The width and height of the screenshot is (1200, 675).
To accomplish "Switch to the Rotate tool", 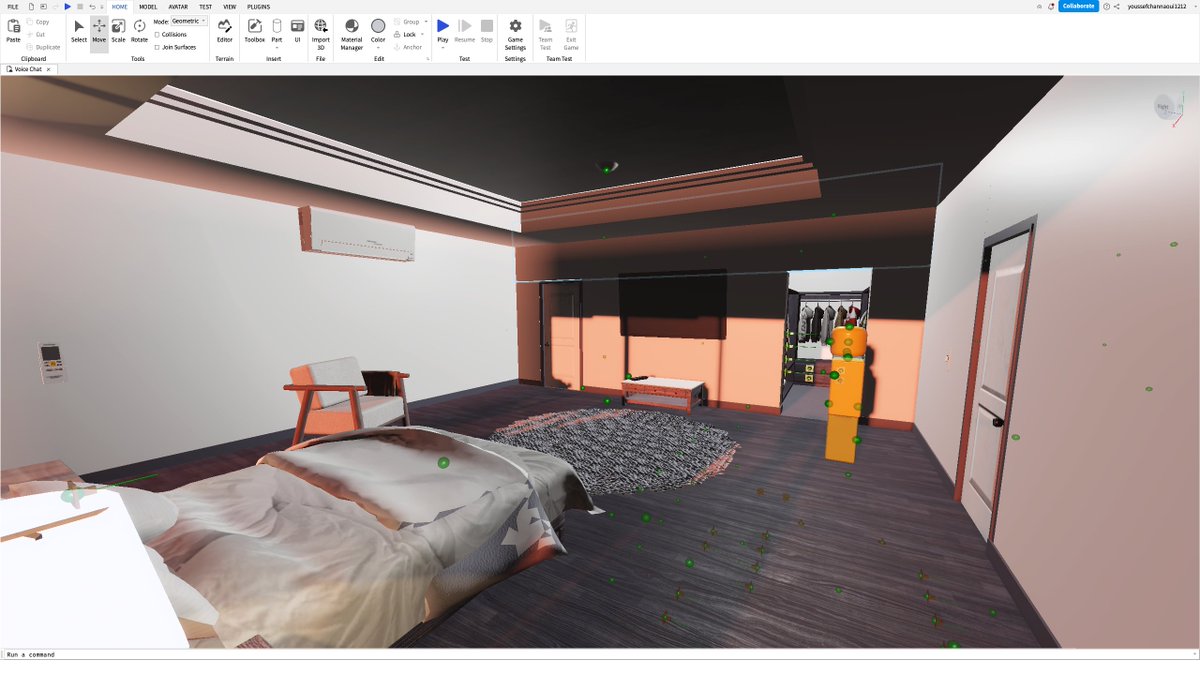I will coord(139,31).
